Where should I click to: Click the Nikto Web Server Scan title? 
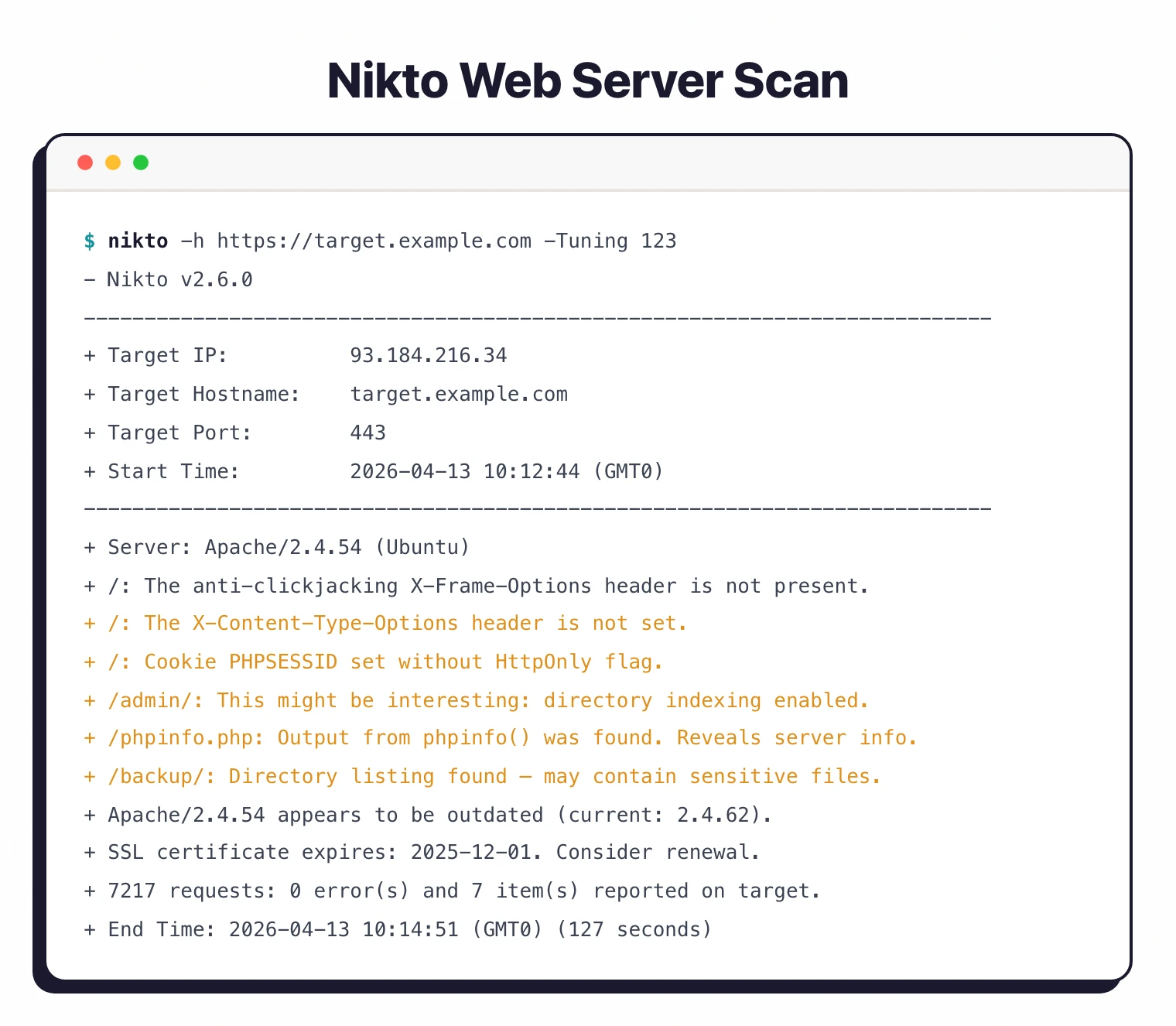click(x=587, y=80)
